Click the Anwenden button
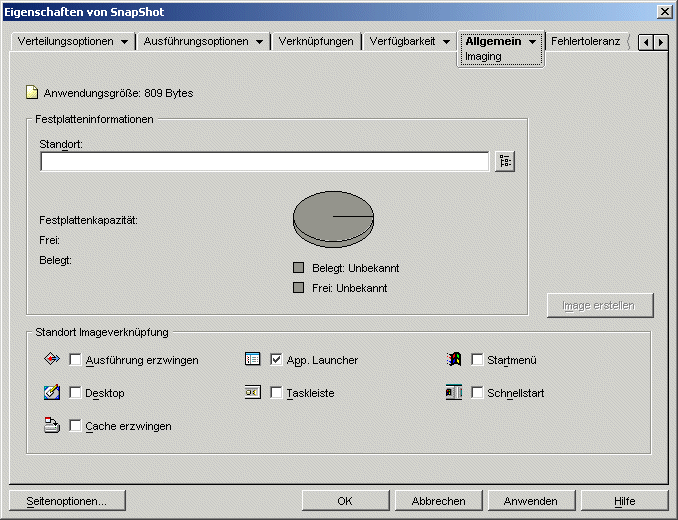Screen dimensions: 678x520 pyautogui.click(x=530, y=501)
